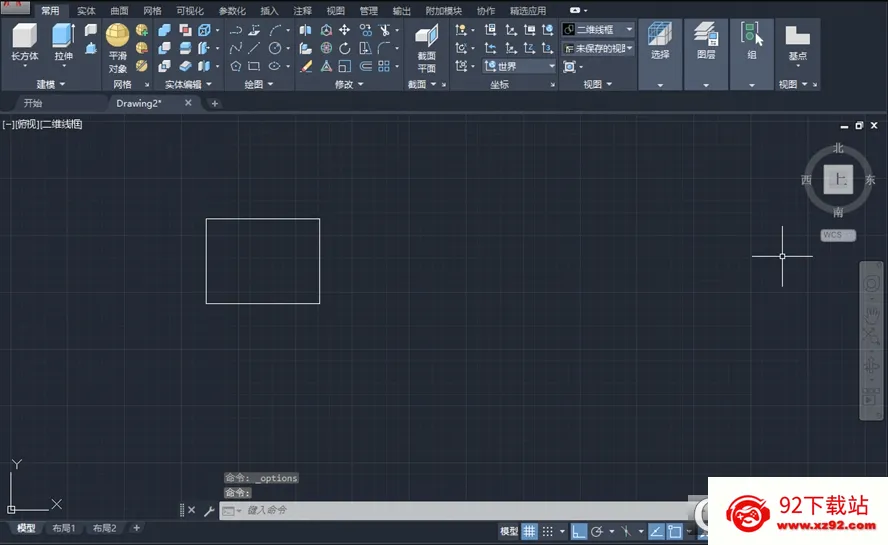This screenshot has width=888, height=545.
Task: Switch to the 注释 ribbon tab
Action: click(x=302, y=11)
